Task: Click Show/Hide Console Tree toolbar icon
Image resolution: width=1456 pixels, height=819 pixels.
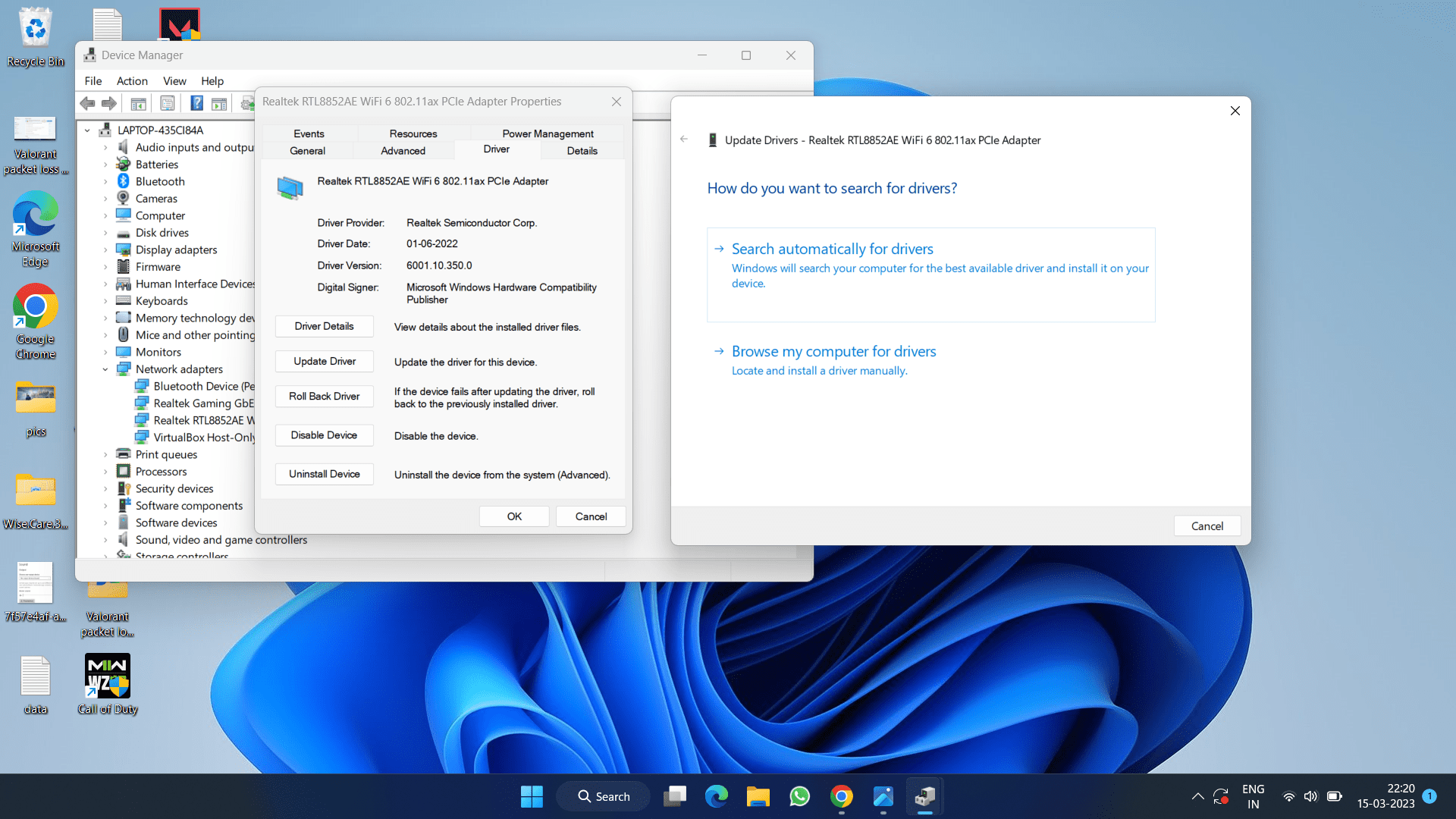Action: point(138,103)
